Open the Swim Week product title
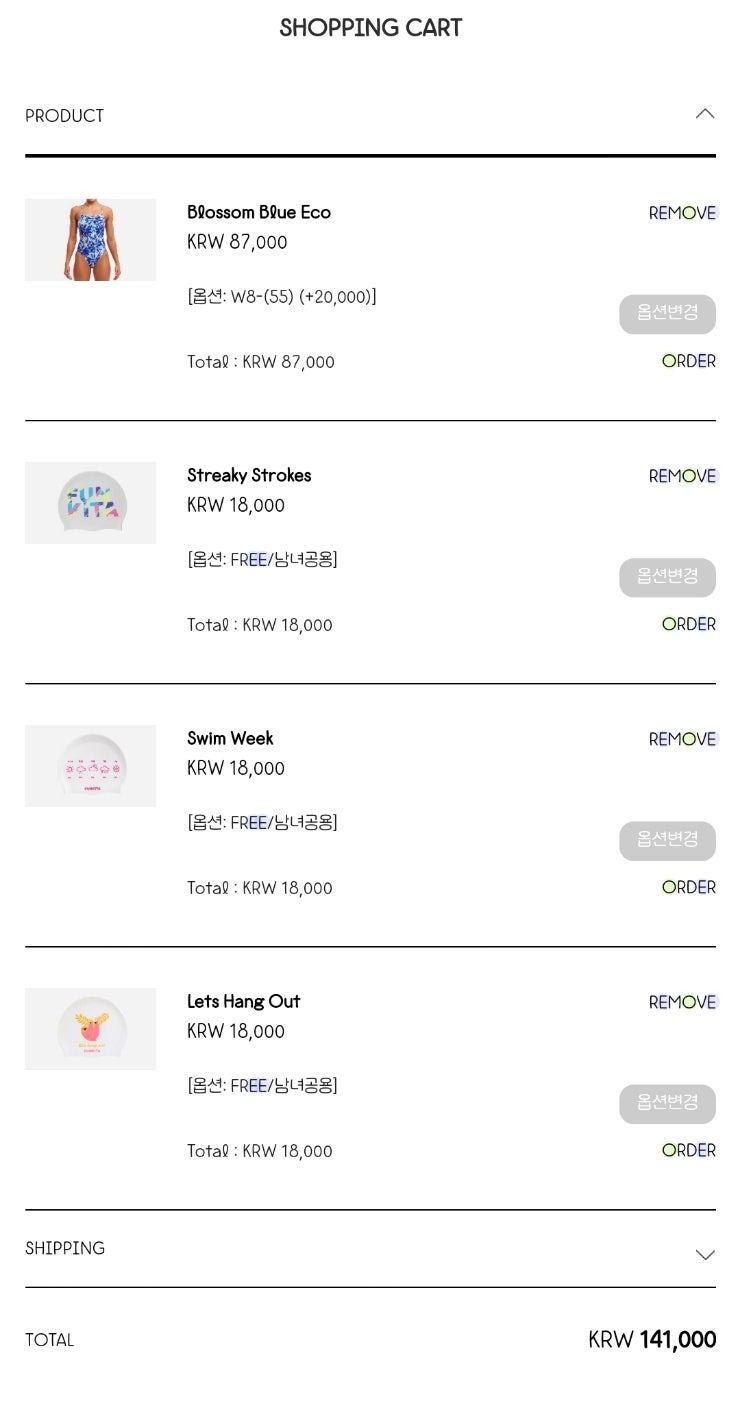The height and width of the screenshot is (1401, 740). click(x=230, y=739)
